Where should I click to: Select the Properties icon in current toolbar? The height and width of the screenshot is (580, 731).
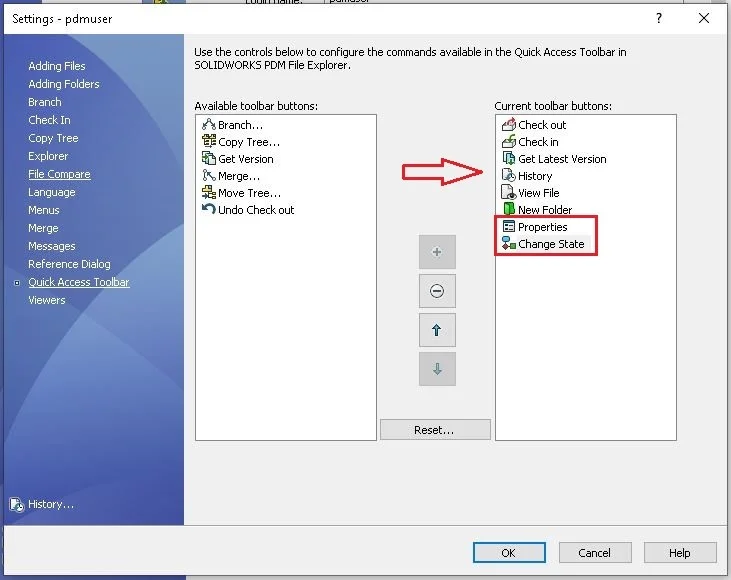point(509,227)
